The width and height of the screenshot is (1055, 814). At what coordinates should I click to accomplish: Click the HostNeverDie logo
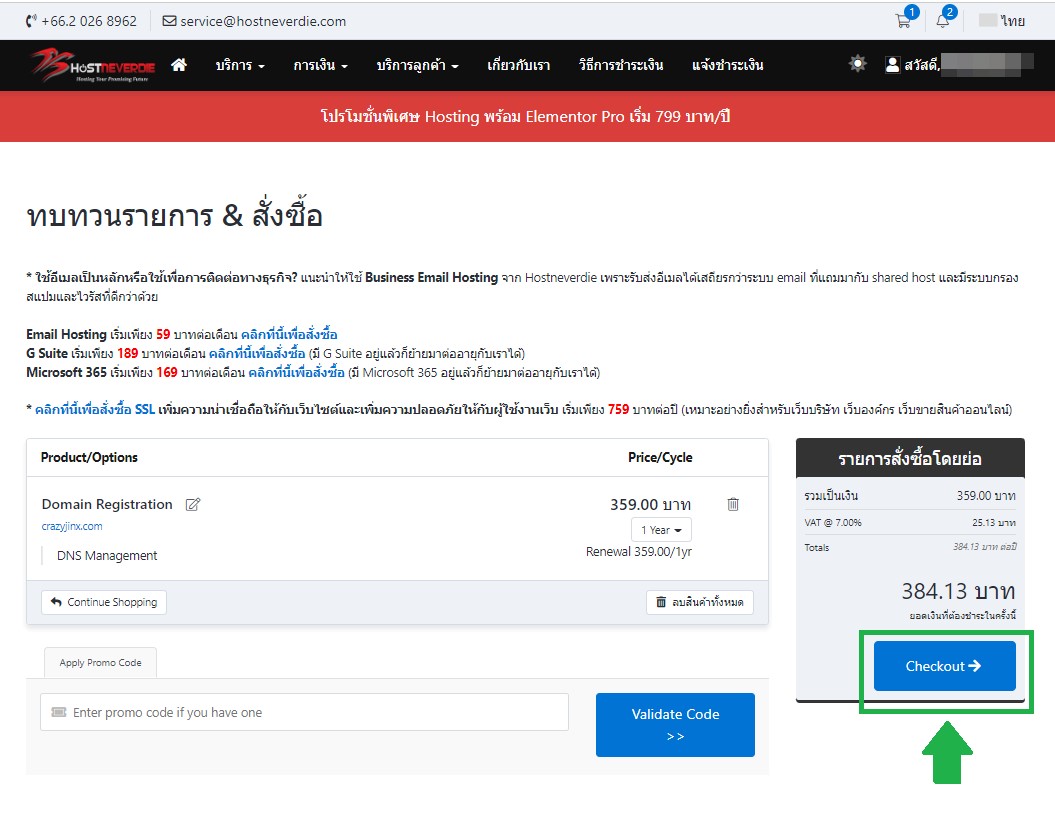tap(92, 65)
